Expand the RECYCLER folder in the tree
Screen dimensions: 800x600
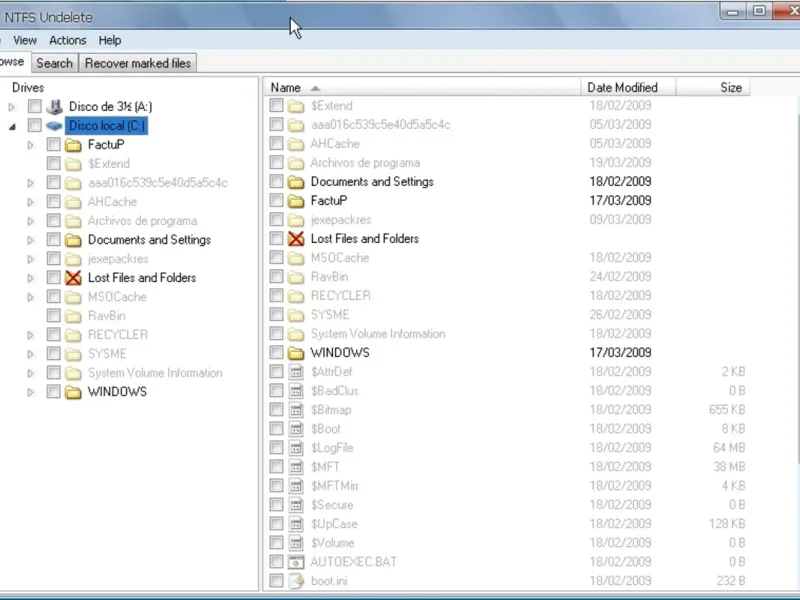(31, 336)
